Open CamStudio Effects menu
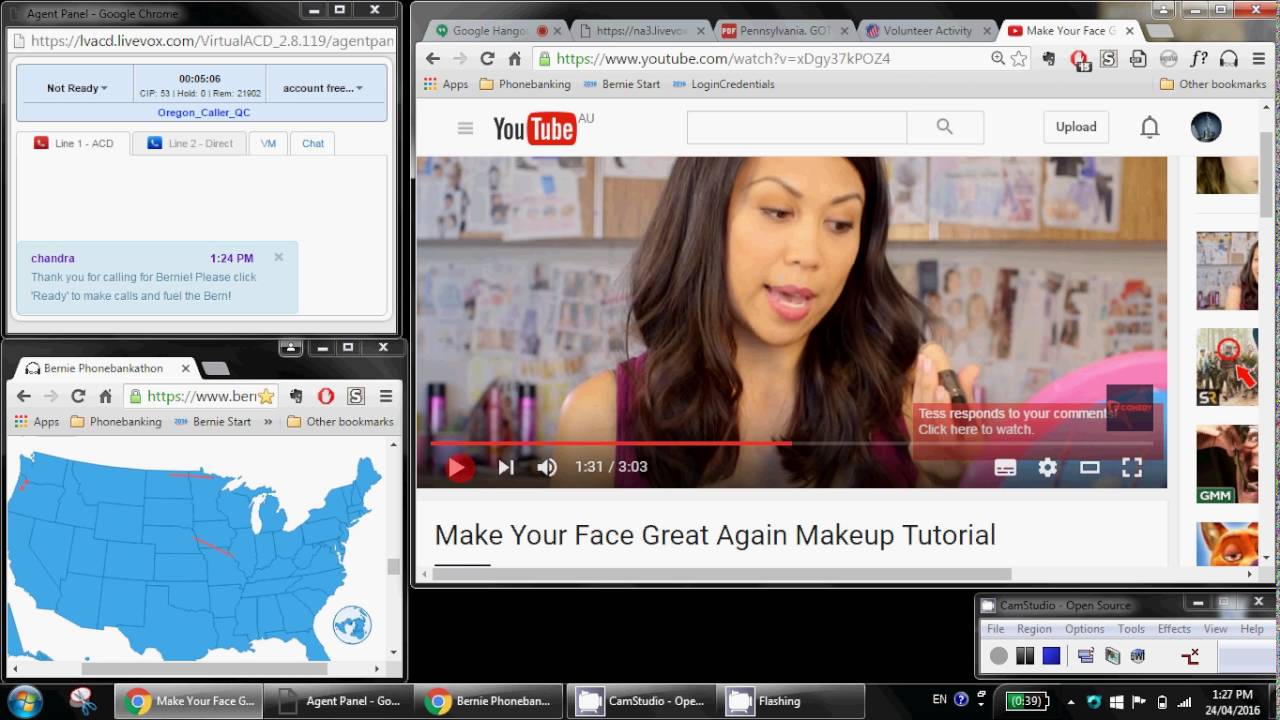 1174,629
